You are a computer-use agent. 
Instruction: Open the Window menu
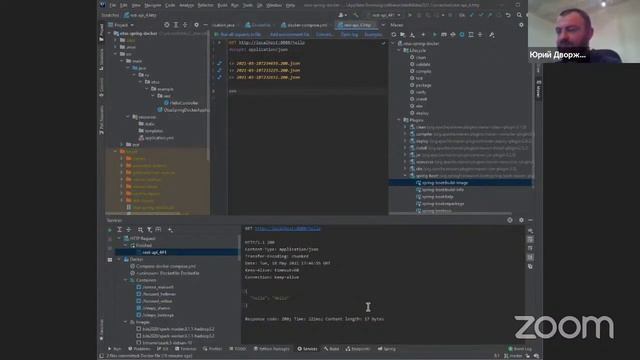click(274, 5)
